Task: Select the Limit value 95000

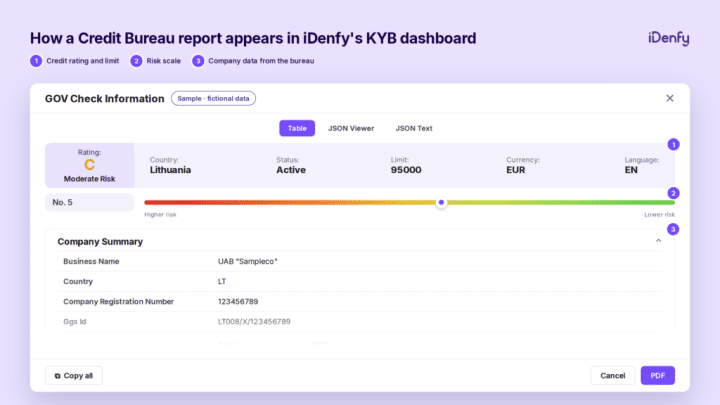Action: (x=406, y=170)
